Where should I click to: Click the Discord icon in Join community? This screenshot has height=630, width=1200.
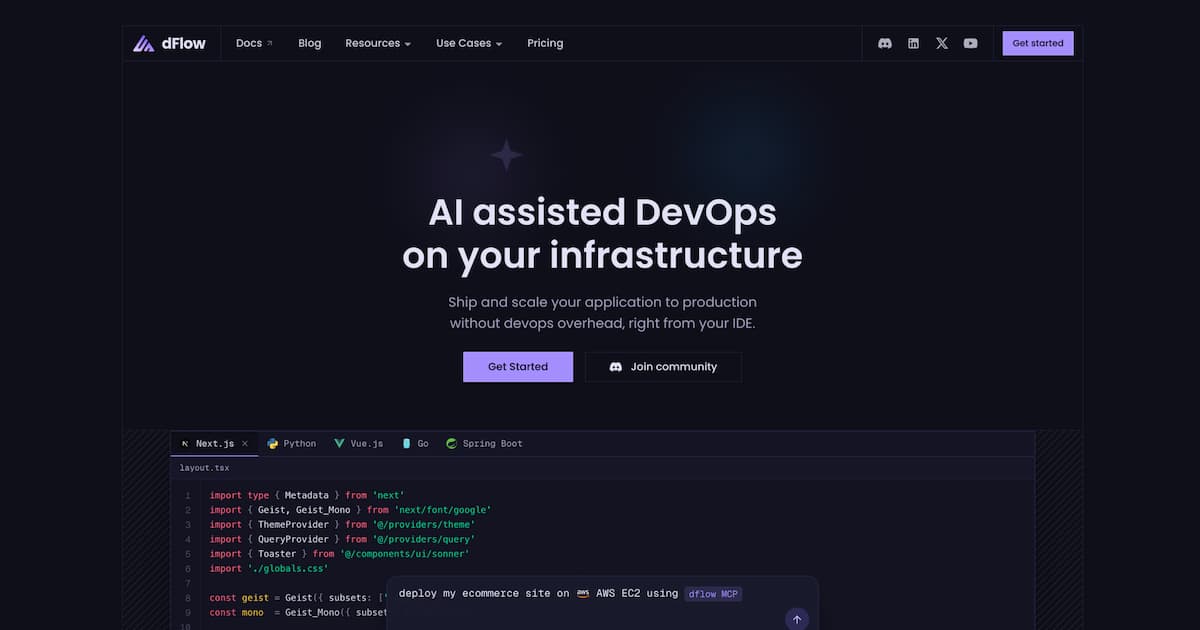coord(616,367)
